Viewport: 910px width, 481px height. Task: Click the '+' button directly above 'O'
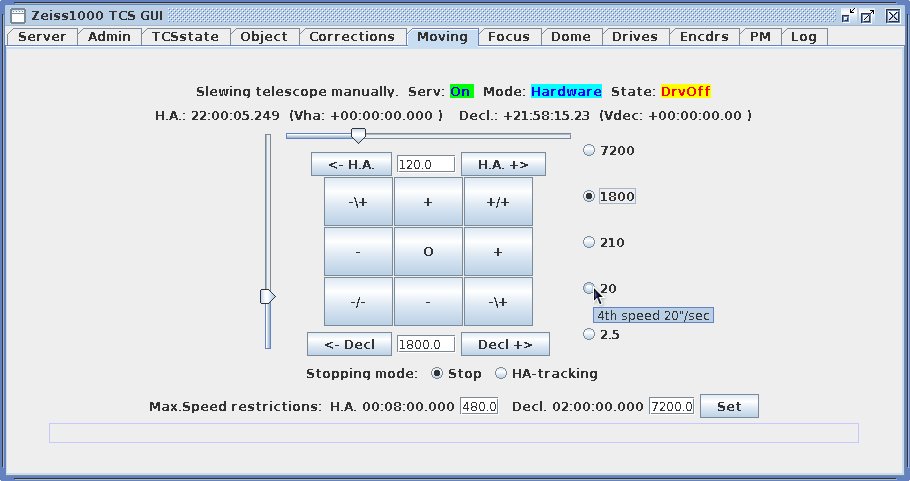coord(428,202)
